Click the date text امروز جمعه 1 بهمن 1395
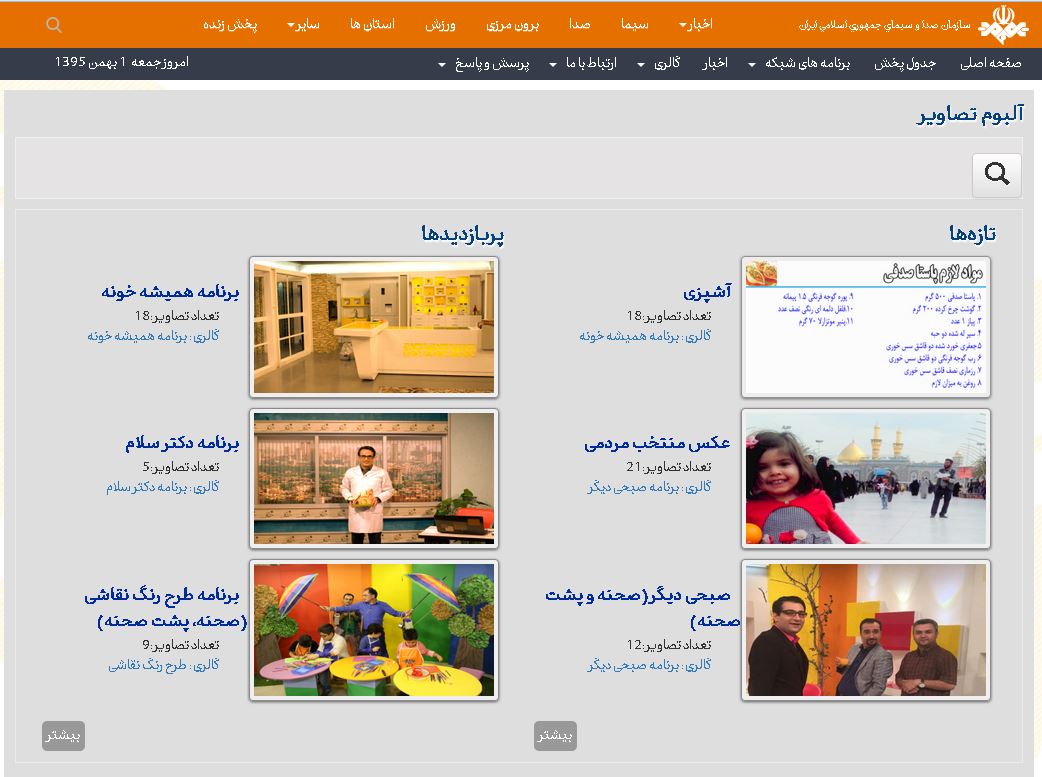Image resolution: width=1042 pixels, height=777 pixels. click(x=122, y=62)
